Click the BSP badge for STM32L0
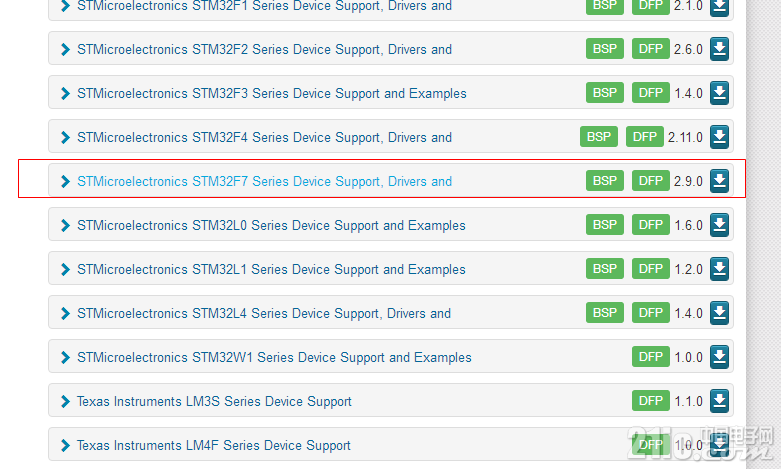This screenshot has height=469, width=781. (x=605, y=225)
